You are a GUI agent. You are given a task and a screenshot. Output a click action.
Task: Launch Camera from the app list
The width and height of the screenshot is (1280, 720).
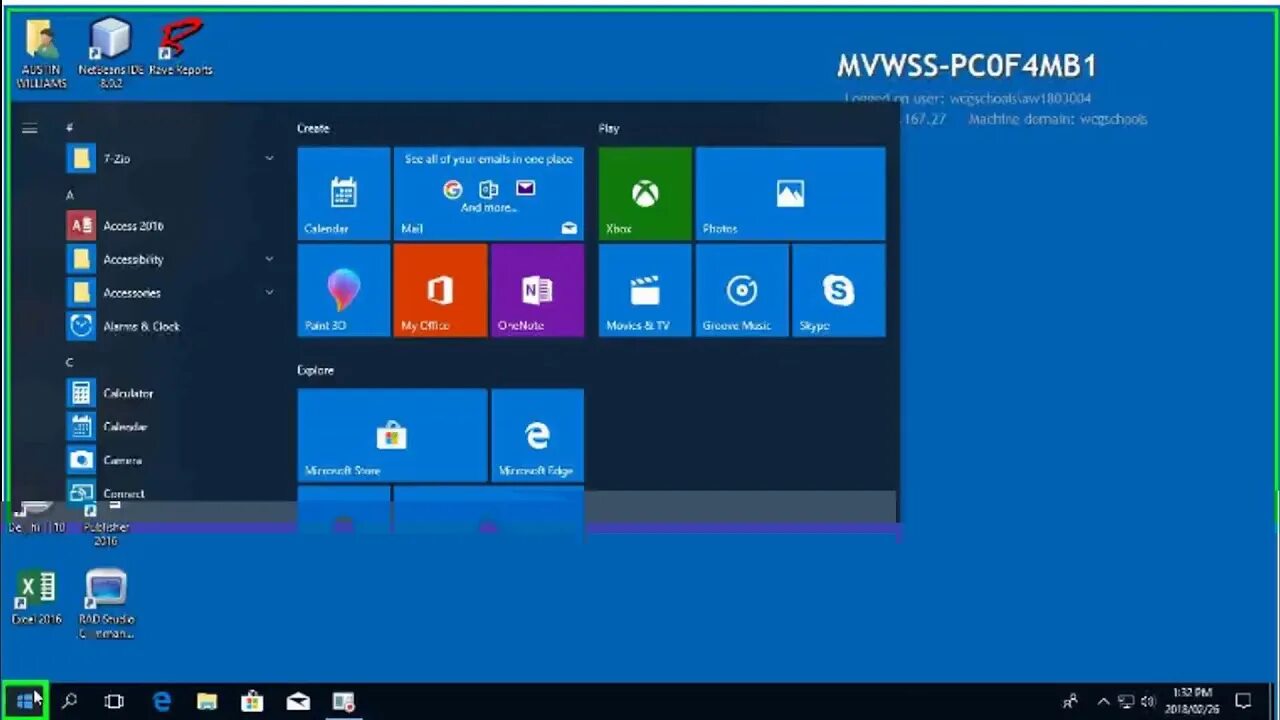(170, 460)
